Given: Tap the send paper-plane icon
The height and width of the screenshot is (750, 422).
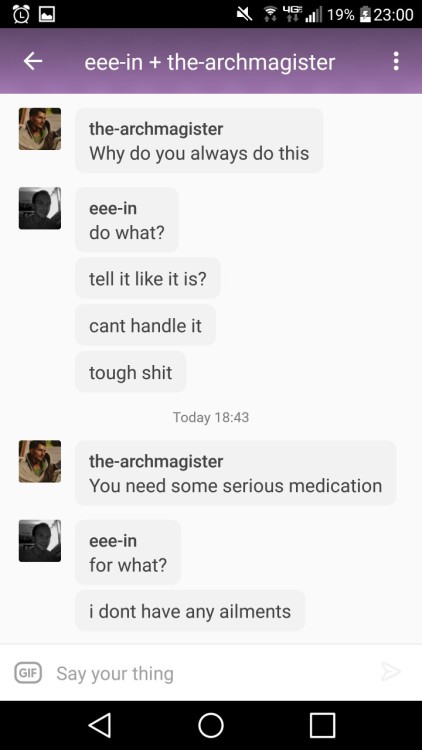Looking at the screenshot, I should point(390,672).
